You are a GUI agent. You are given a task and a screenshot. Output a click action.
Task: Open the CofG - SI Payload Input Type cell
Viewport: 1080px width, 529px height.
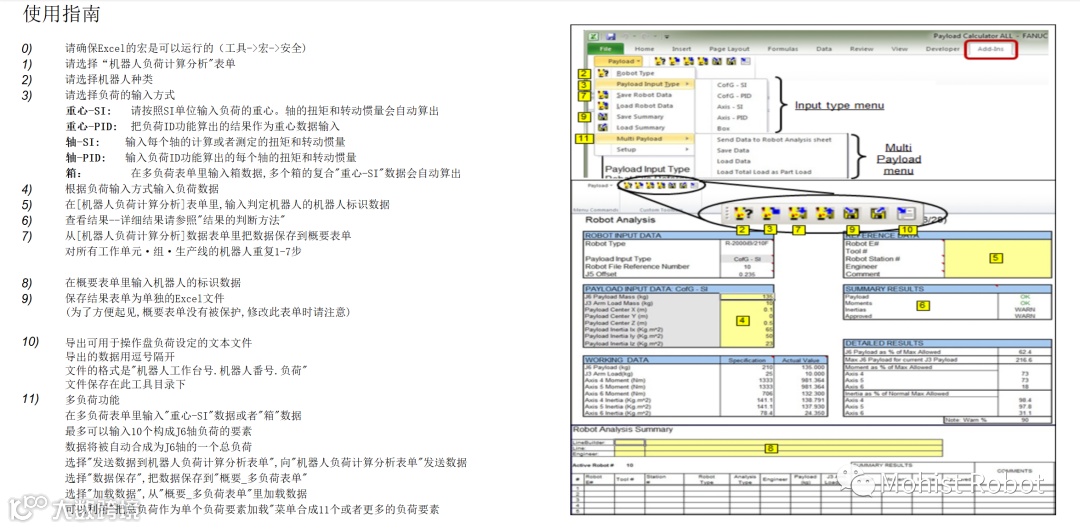click(x=747, y=259)
